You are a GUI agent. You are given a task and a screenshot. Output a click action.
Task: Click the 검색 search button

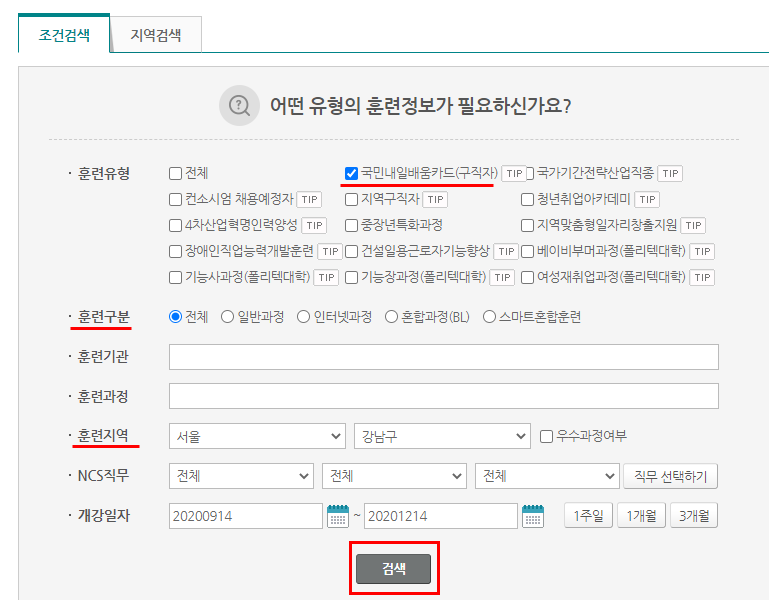pyautogui.click(x=393, y=569)
